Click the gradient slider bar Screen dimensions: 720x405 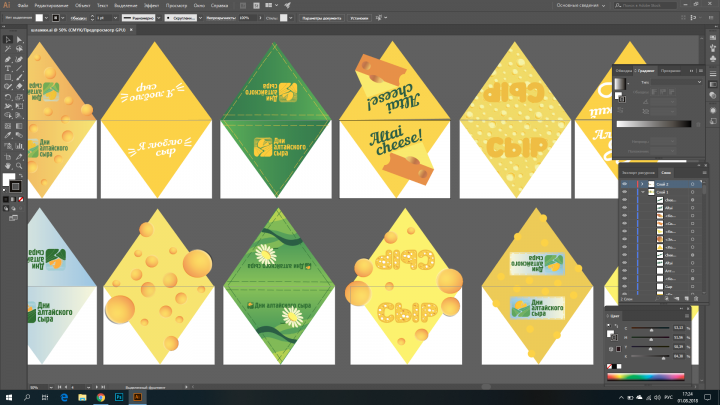point(654,124)
